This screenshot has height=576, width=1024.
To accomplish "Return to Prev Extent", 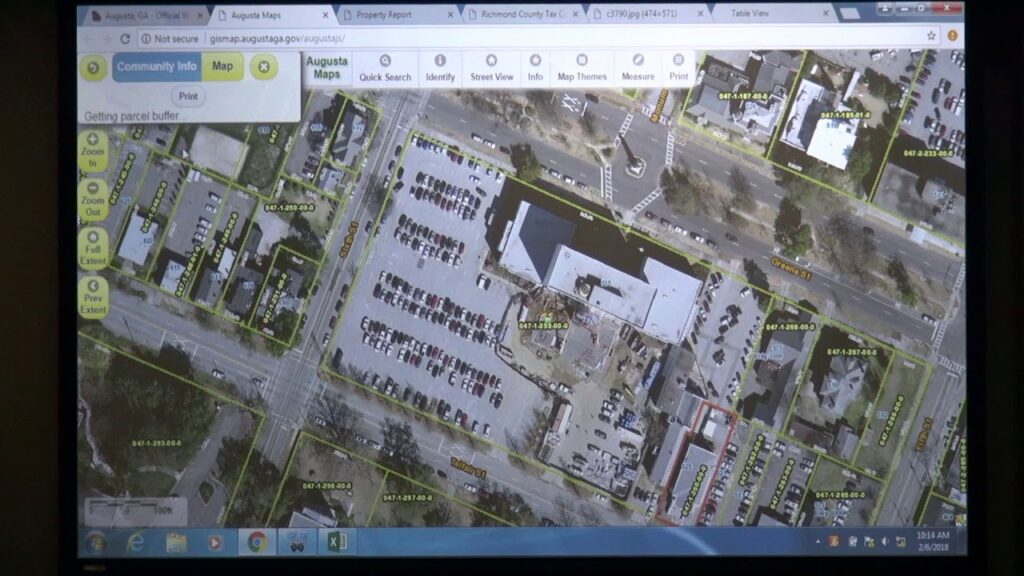I will point(93,297).
